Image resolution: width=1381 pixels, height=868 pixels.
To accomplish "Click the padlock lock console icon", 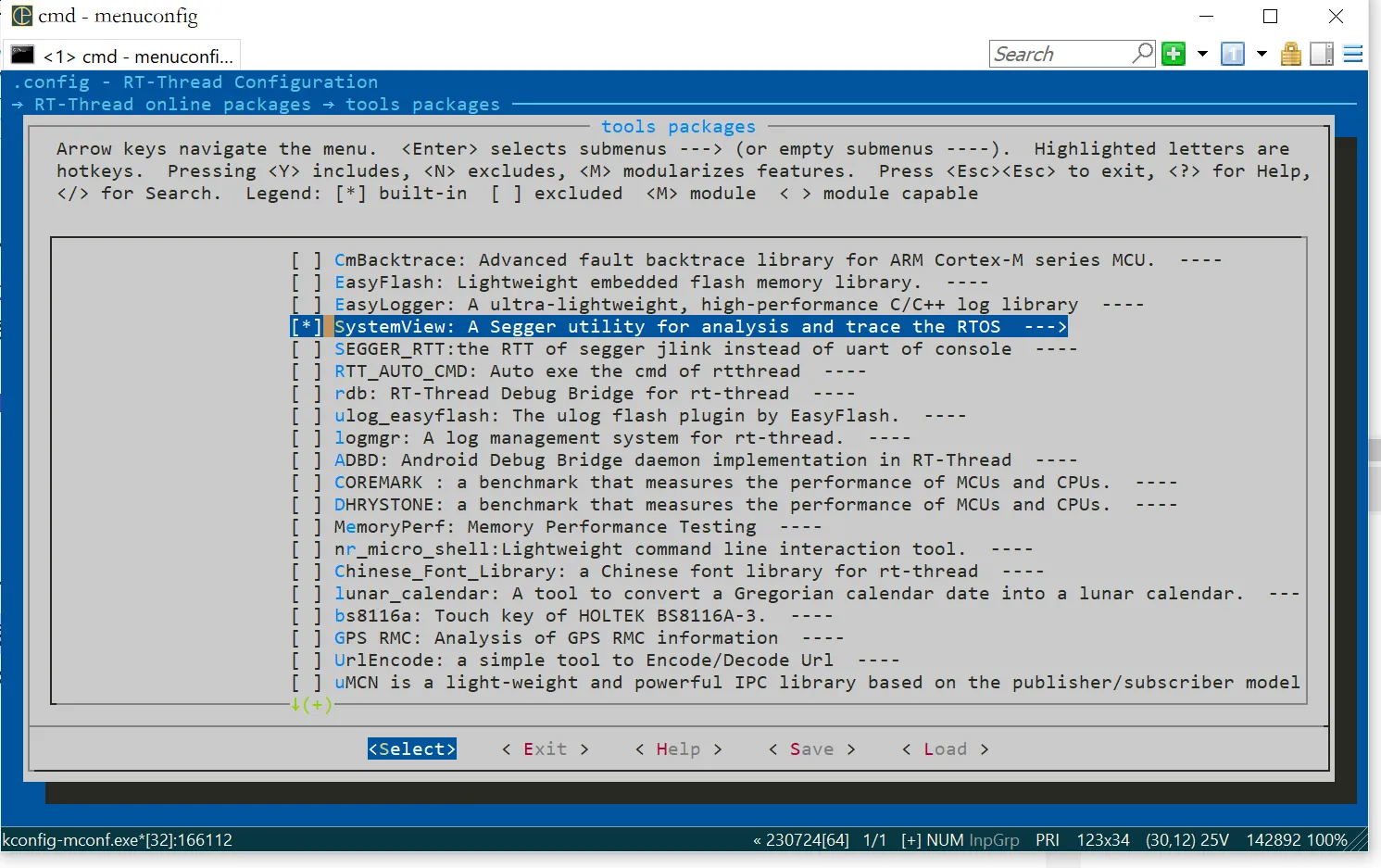I will coord(1291,54).
